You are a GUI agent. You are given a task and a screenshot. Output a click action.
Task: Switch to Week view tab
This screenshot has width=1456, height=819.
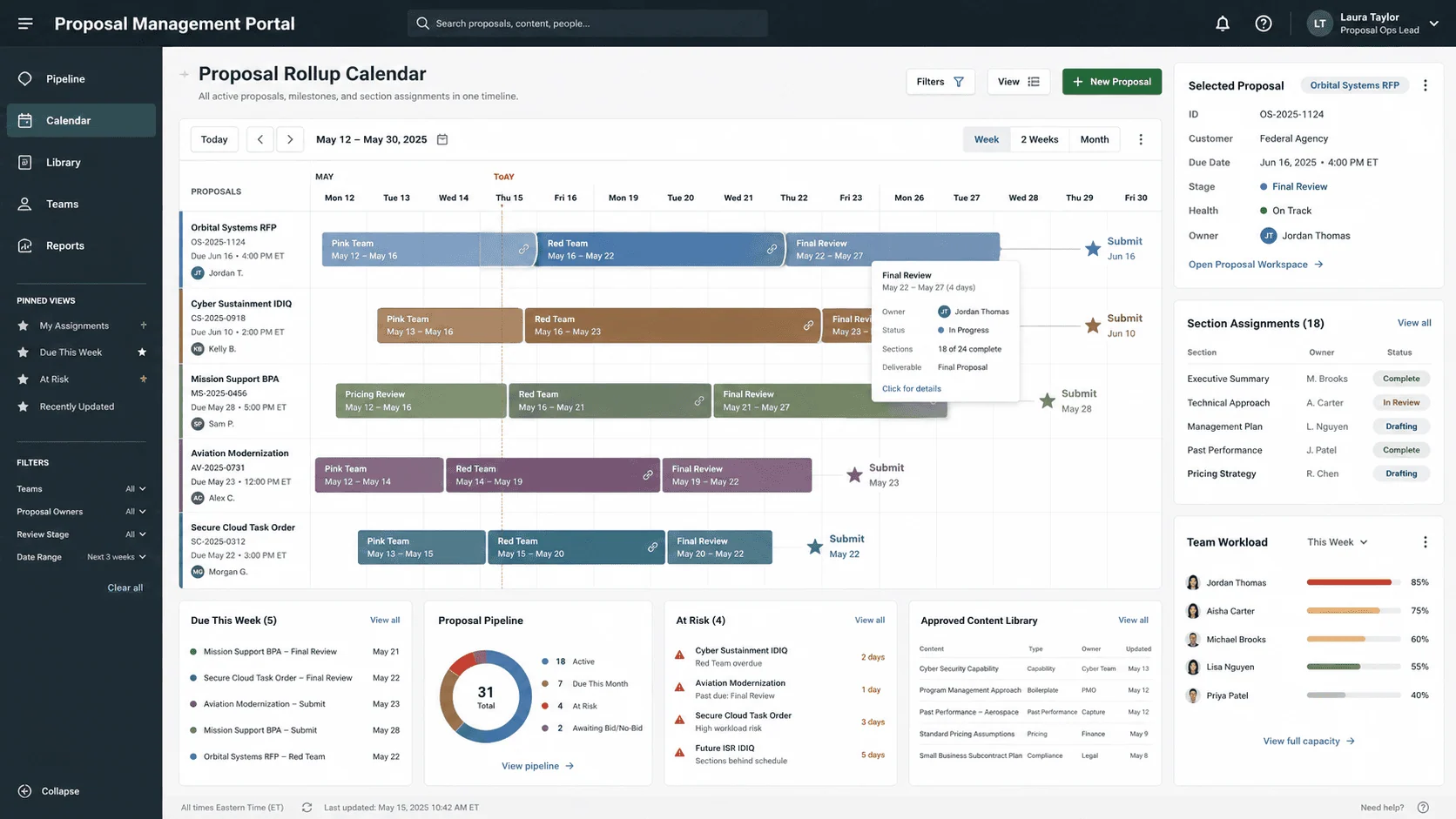[987, 139]
